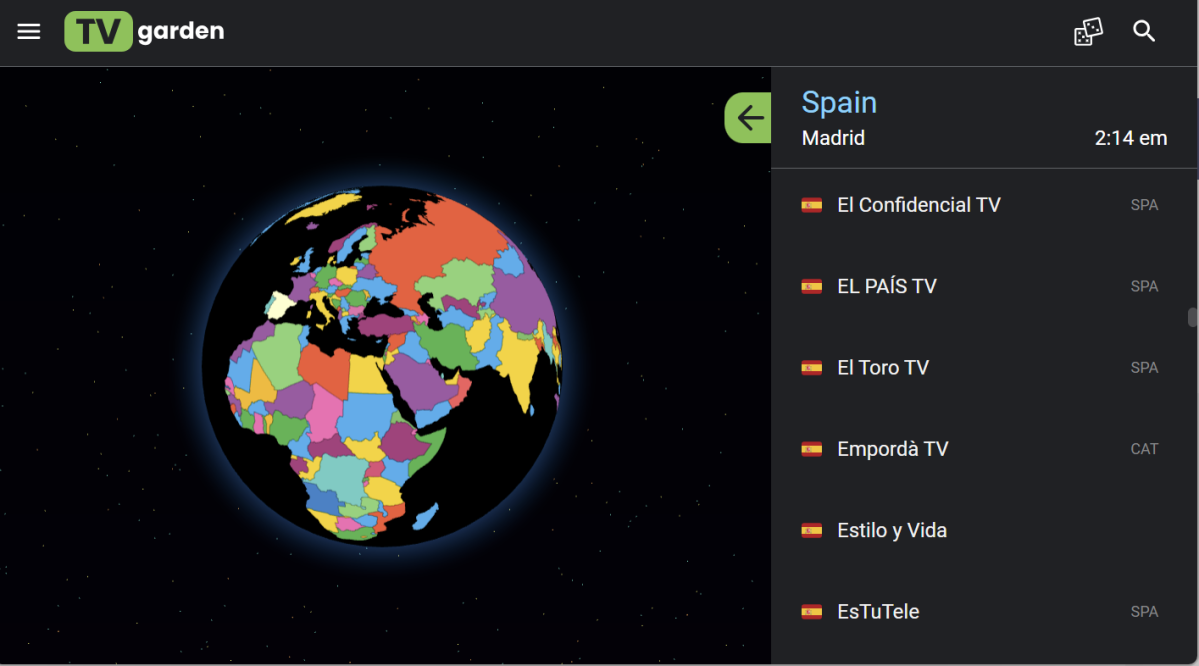
Task: Start the Estilo y Vida channel
Action: click(x=891, y=531)
